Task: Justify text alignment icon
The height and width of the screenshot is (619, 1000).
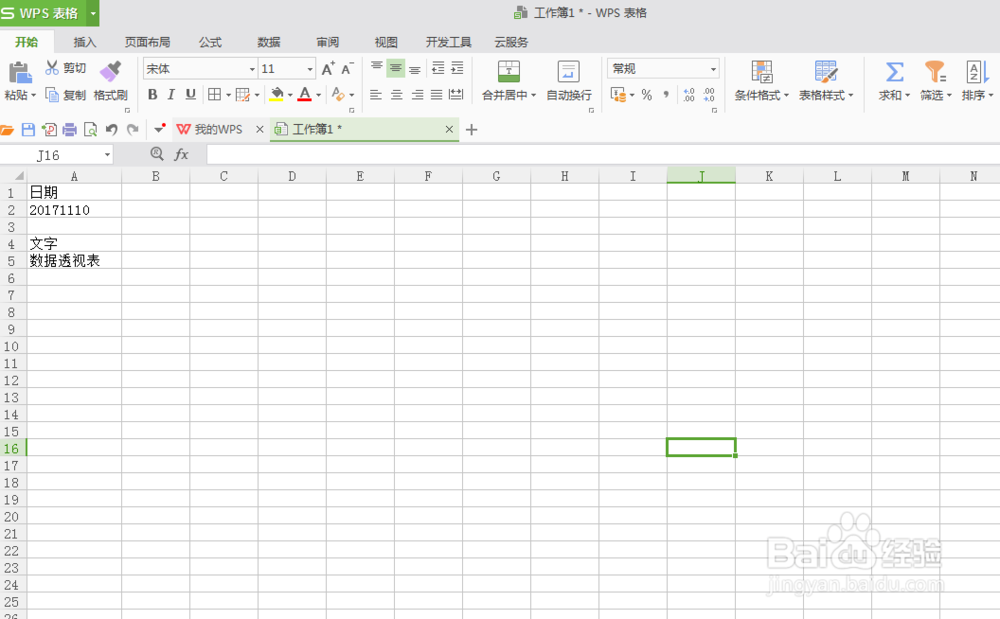Action: pos(436,95)
